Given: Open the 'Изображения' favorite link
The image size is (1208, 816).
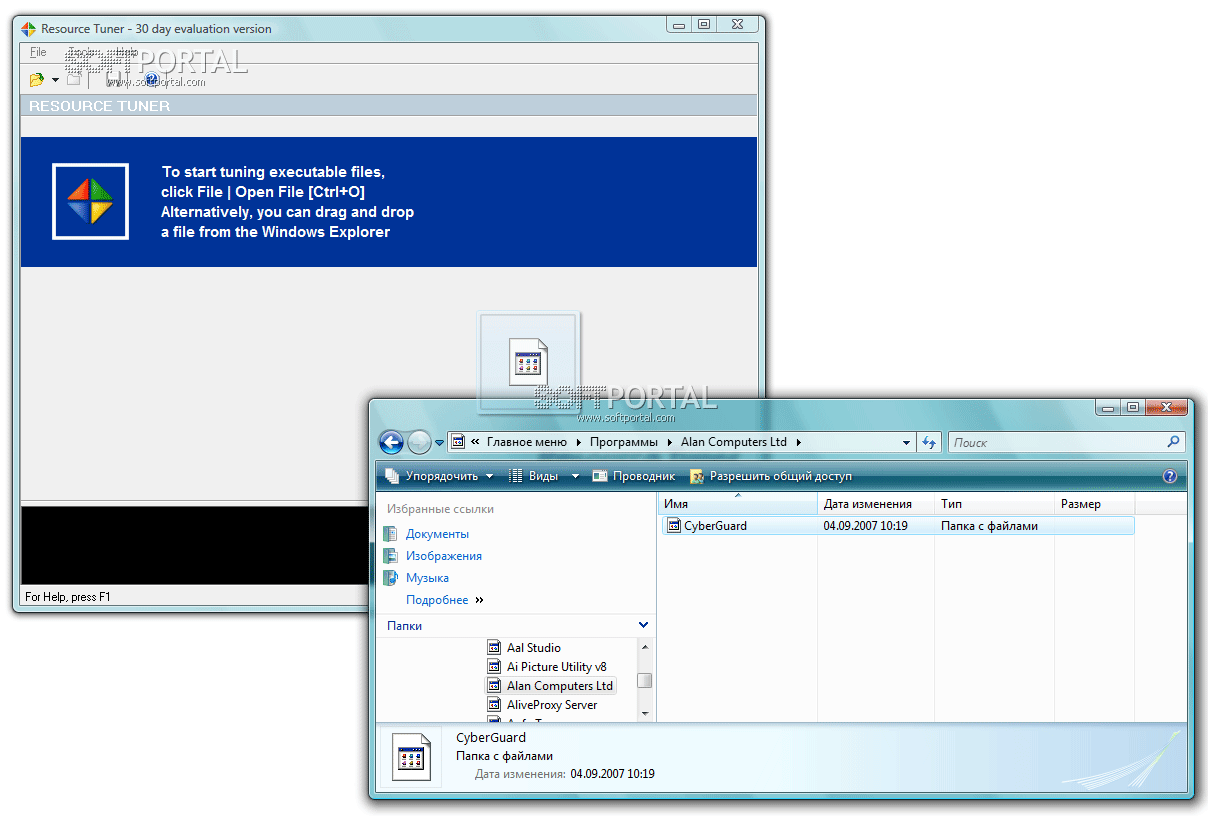Looking at the screenshot, I should point(444,556).
